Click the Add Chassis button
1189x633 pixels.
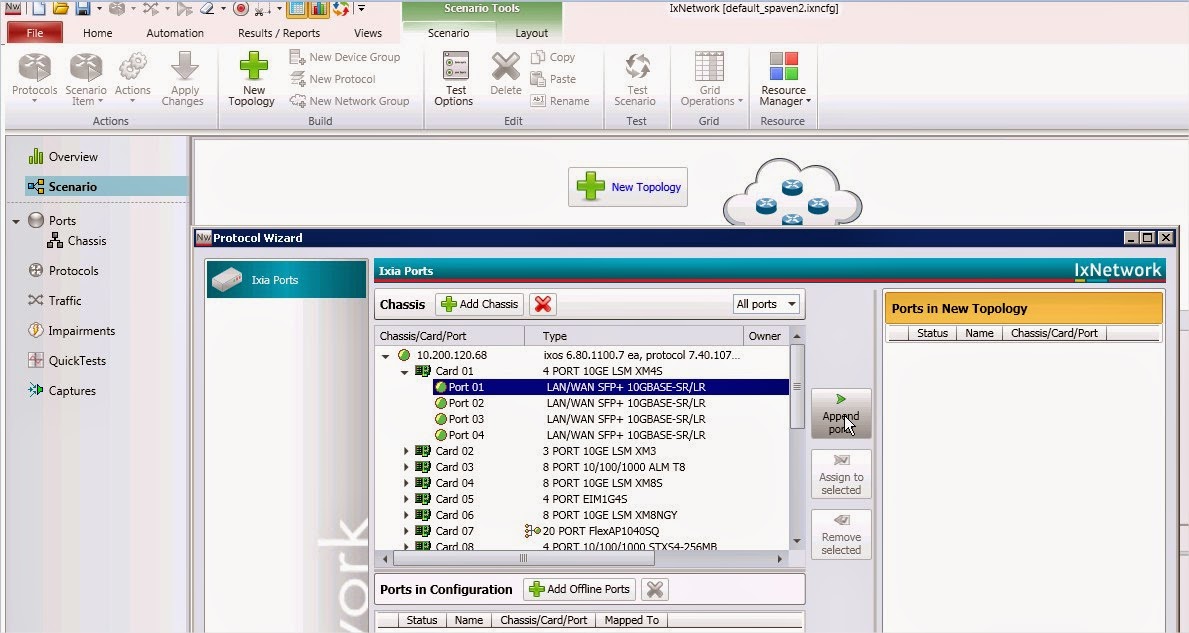481,304
